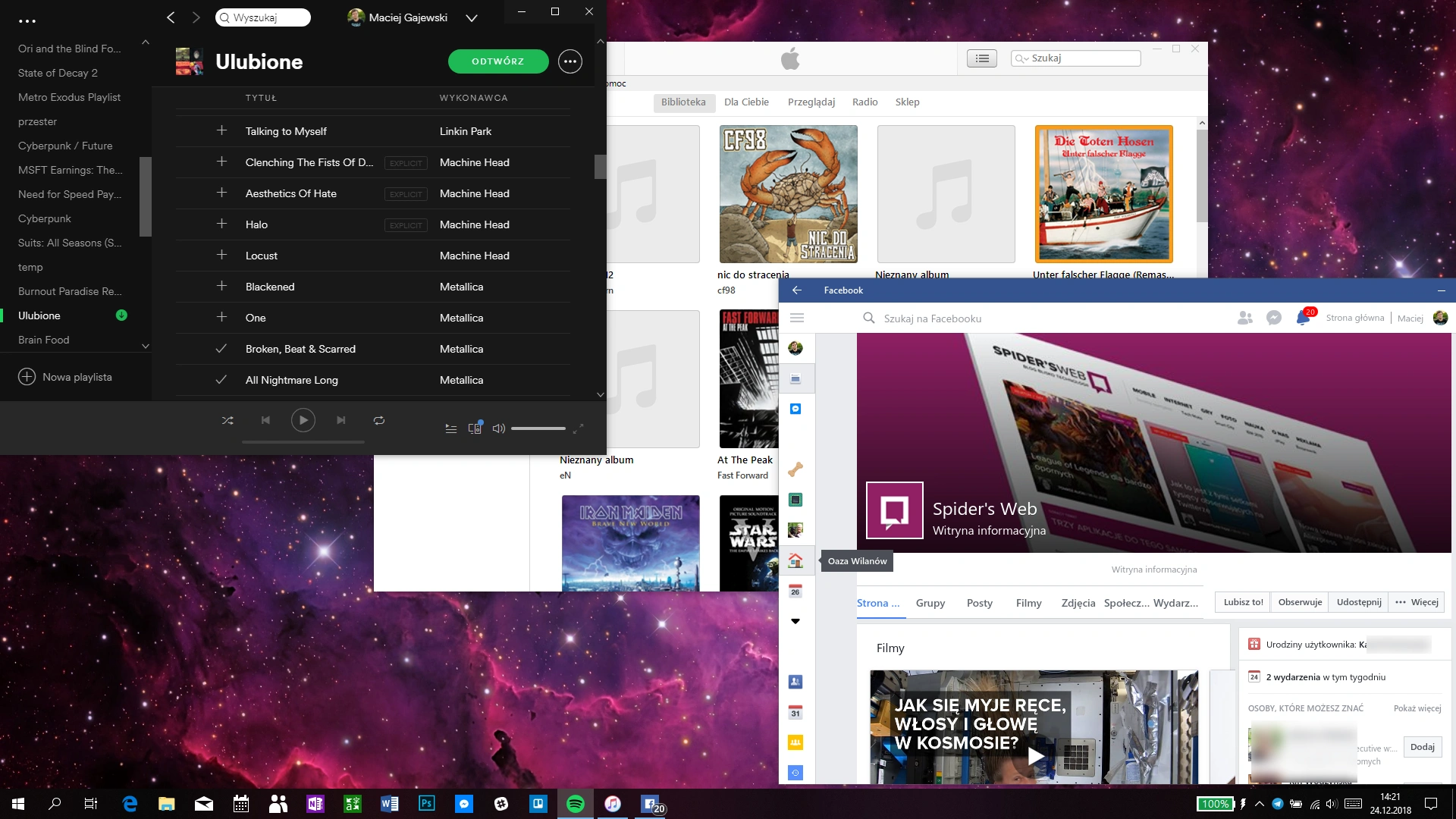Go back in Spotify navigation

coord(171,17)
